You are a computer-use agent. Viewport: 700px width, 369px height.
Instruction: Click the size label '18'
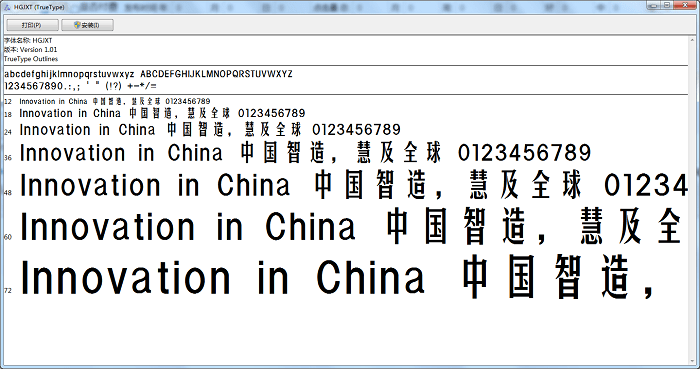point(8,115)
